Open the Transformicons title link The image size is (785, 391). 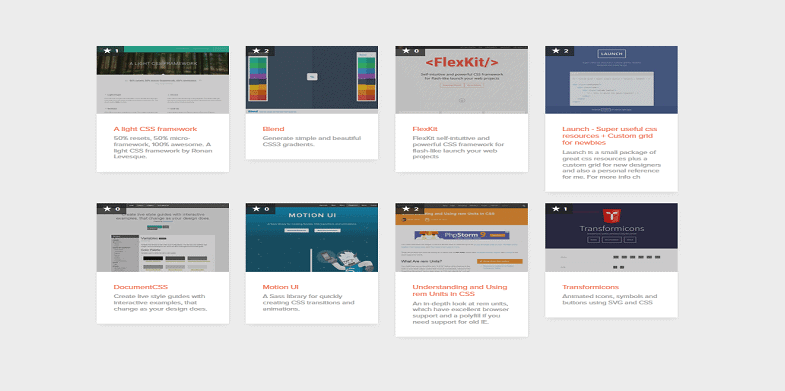590,287
